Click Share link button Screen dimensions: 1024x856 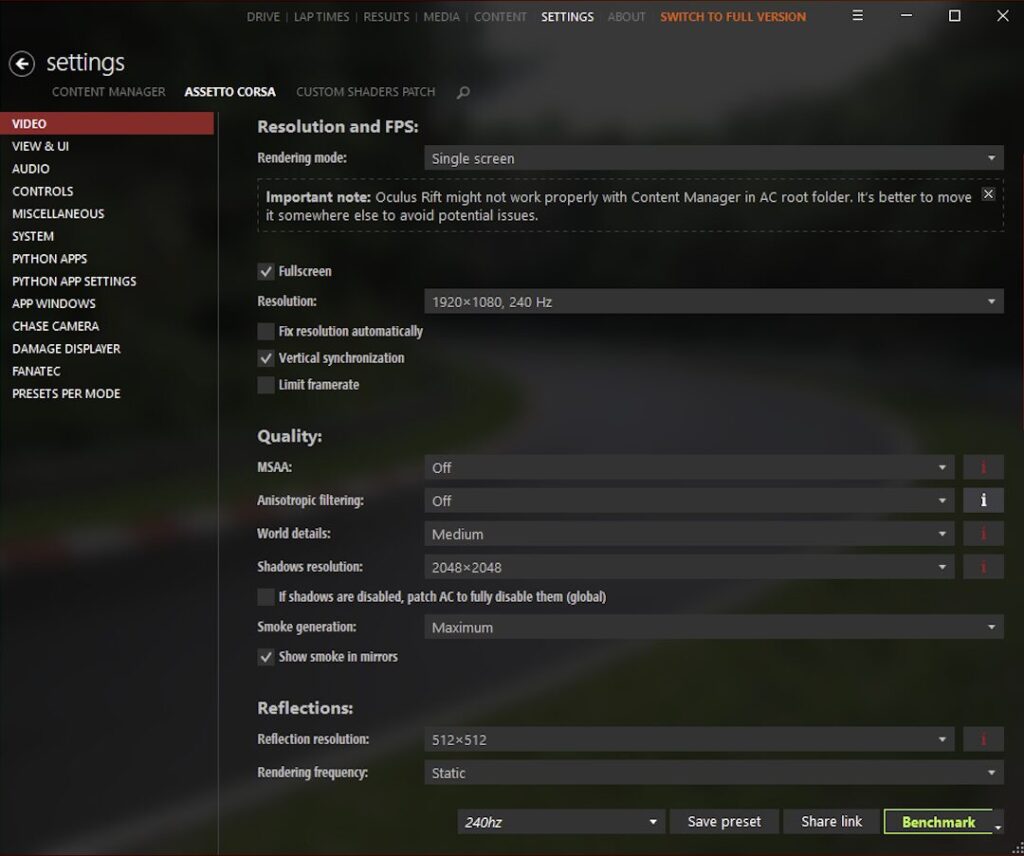click(x=831, y=821)
